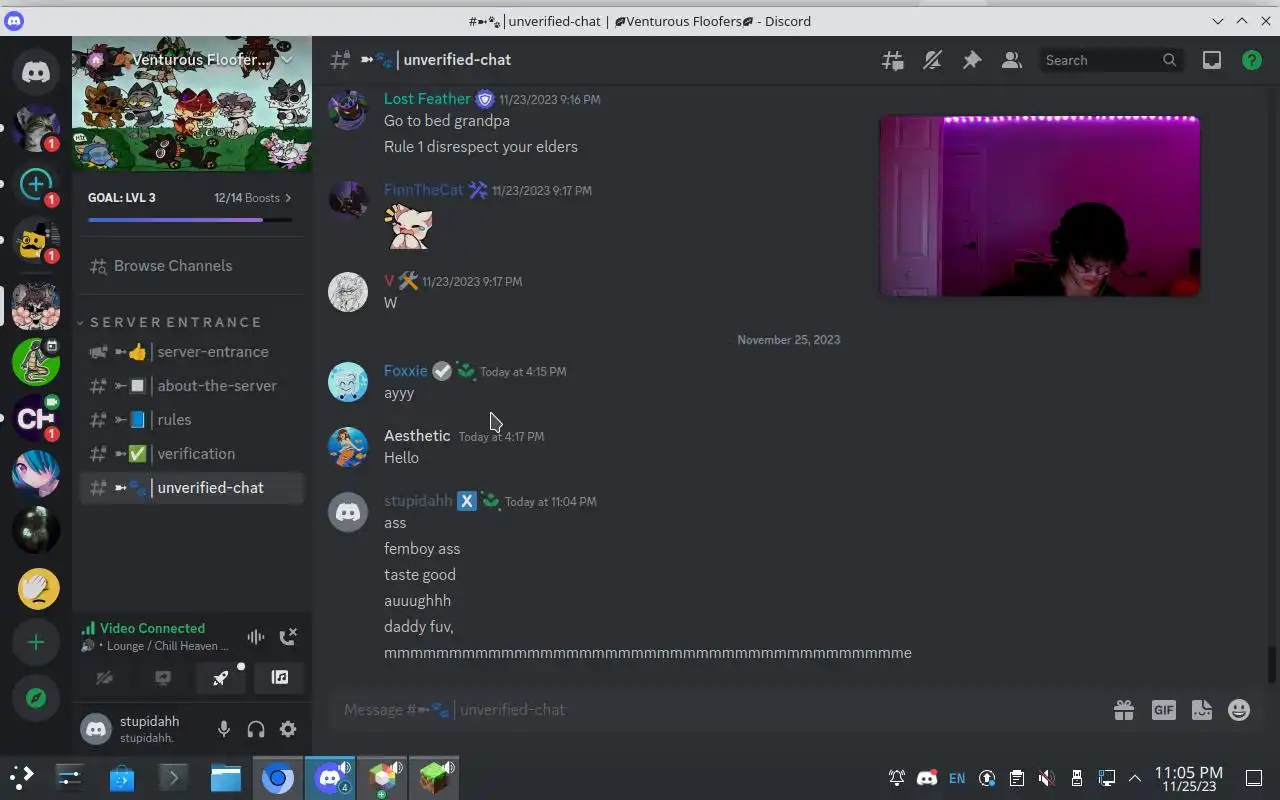The height and width of the screenshot is (800, 1280).
Task: Open the cat sticker from FinnTheCat
Action: pyautogui.click(x=409, y=226)
